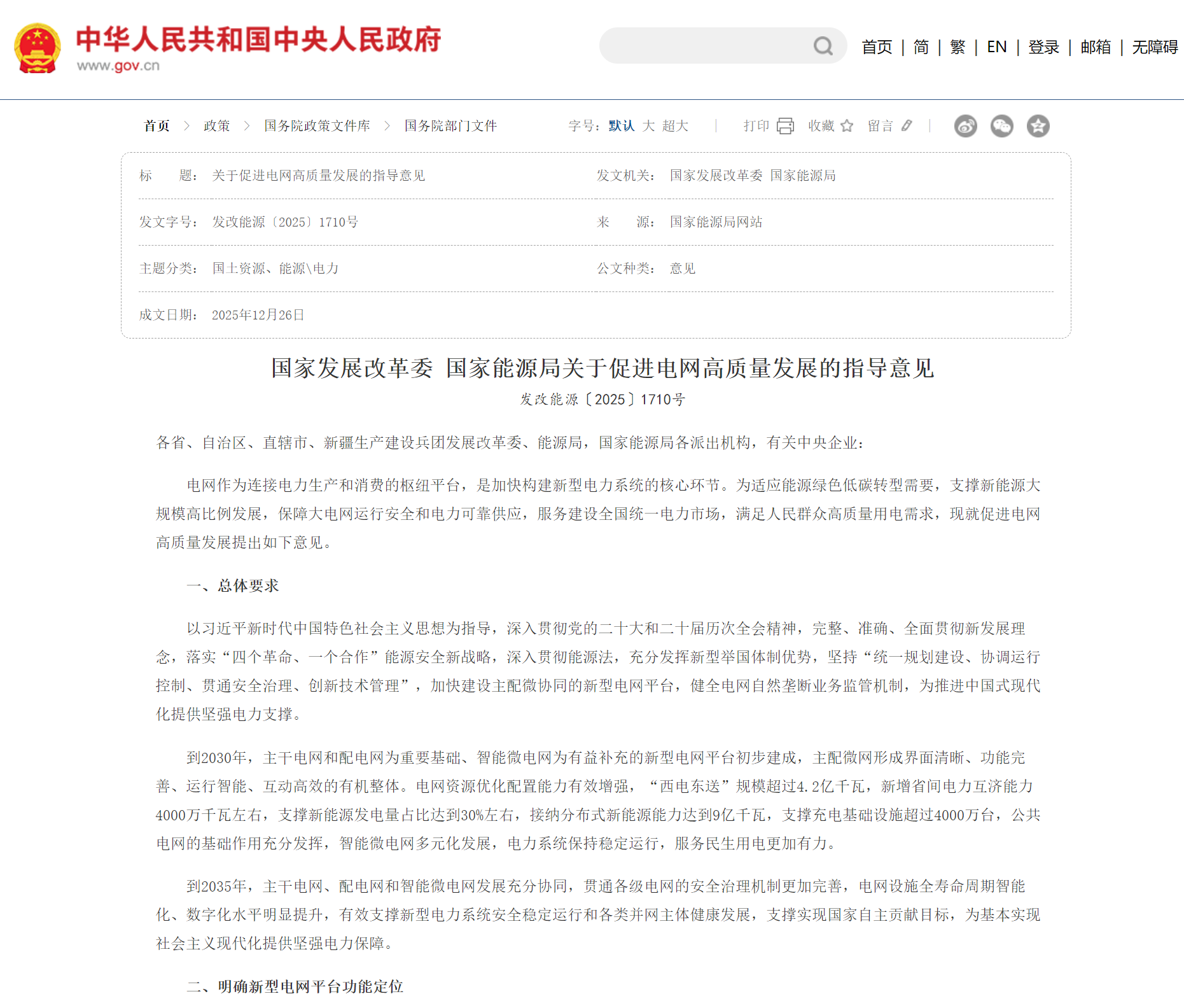Viewport: 1184px width, 1008px height.
Task: Click the favorite star icon beside 收藏
Action: (846, 126)
